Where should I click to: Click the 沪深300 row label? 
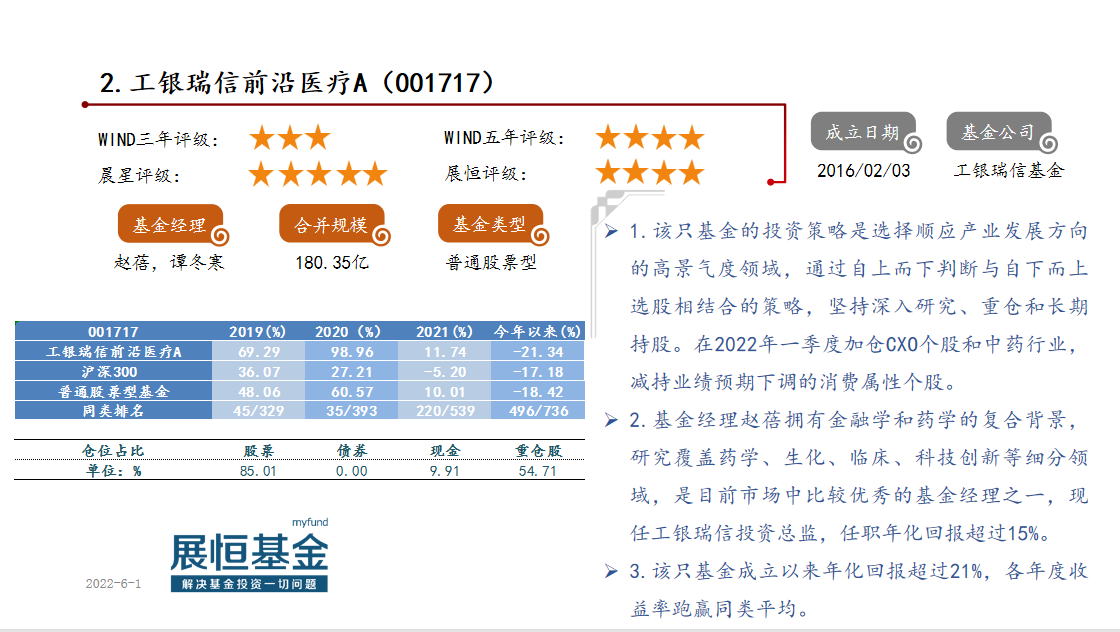point(114,371)
